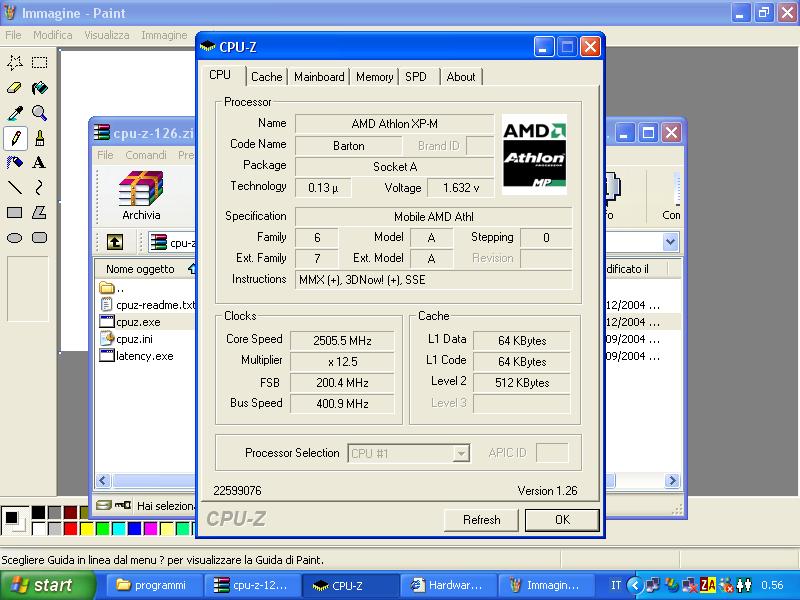Click the OK button in CPU-Z

(562, 520)
